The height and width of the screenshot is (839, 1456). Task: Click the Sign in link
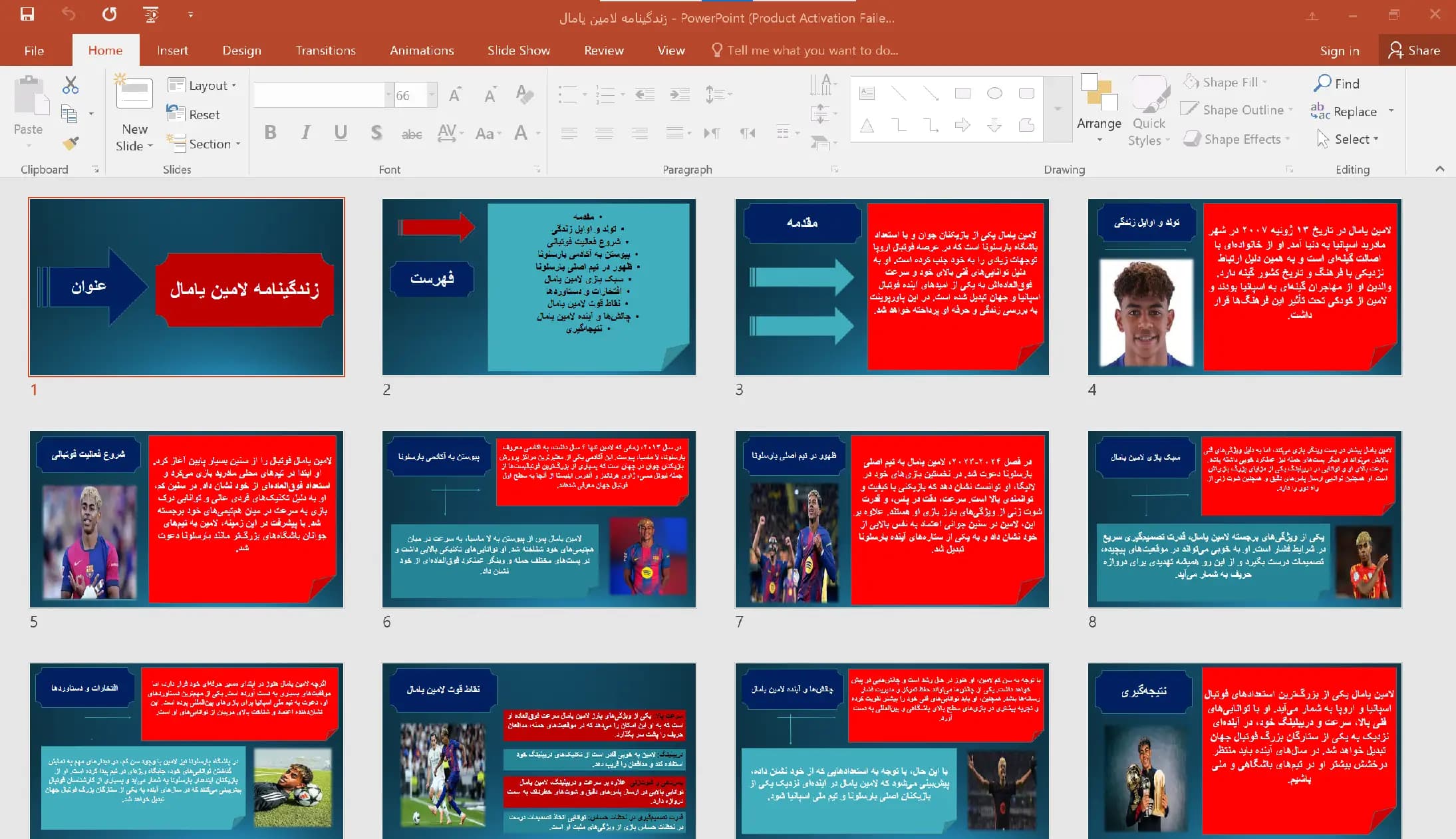(x=1339, y=51)
